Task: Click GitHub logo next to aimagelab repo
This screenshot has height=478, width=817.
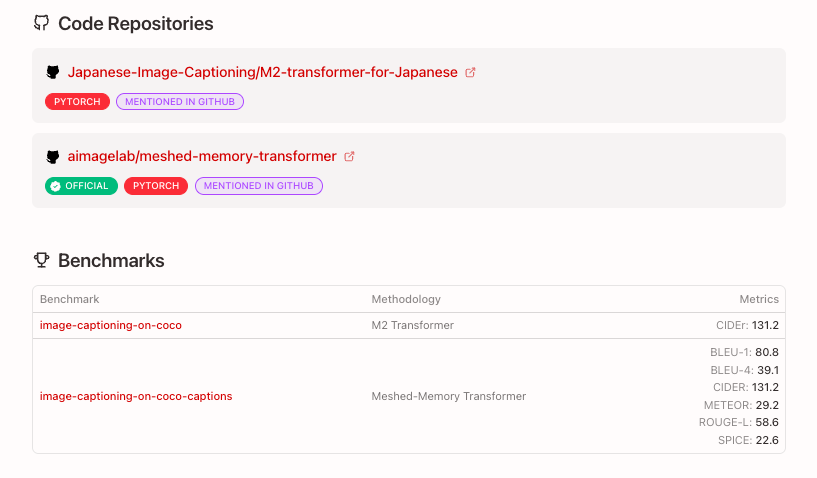Action: coord(53,157)
